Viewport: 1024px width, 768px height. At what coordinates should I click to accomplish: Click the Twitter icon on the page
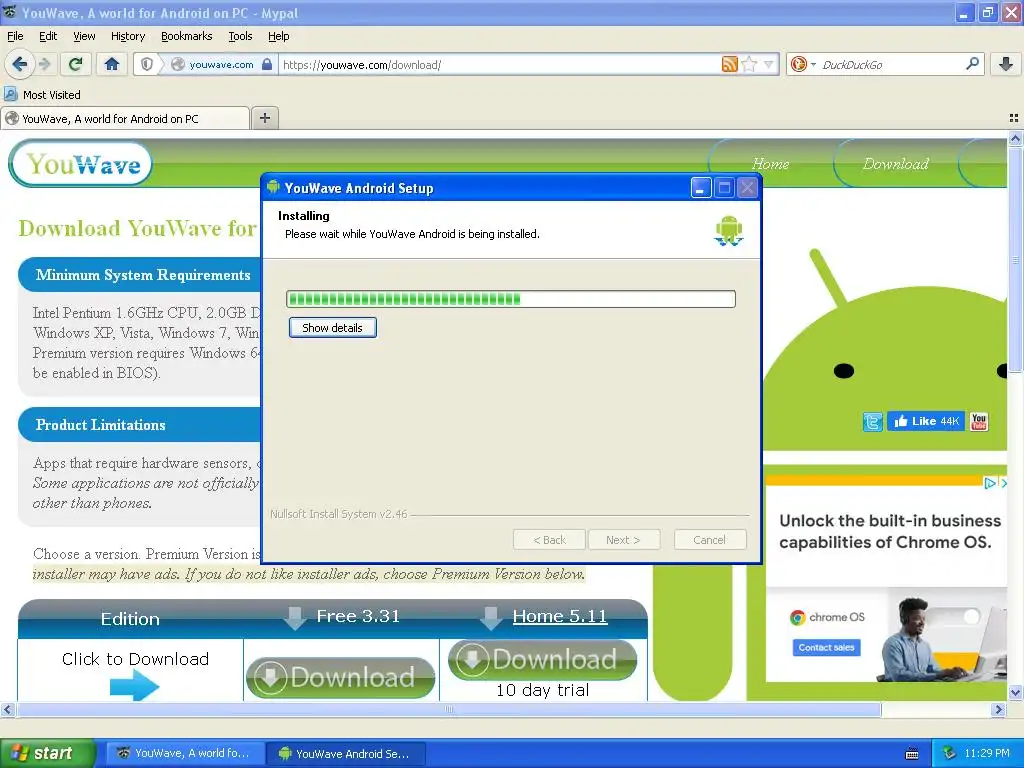click(x=872, y=422)
